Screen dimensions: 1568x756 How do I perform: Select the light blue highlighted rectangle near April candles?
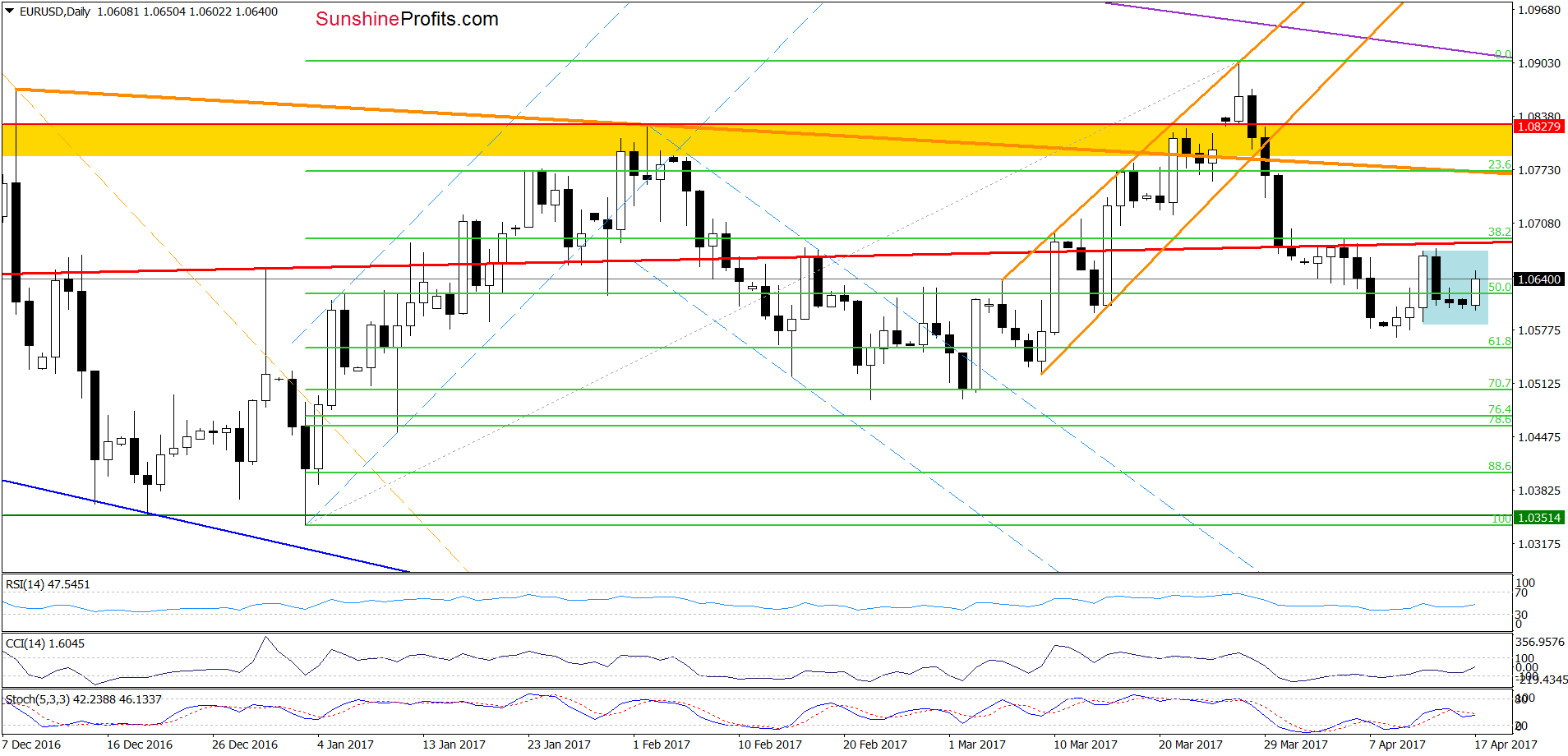coord(1455,288)
